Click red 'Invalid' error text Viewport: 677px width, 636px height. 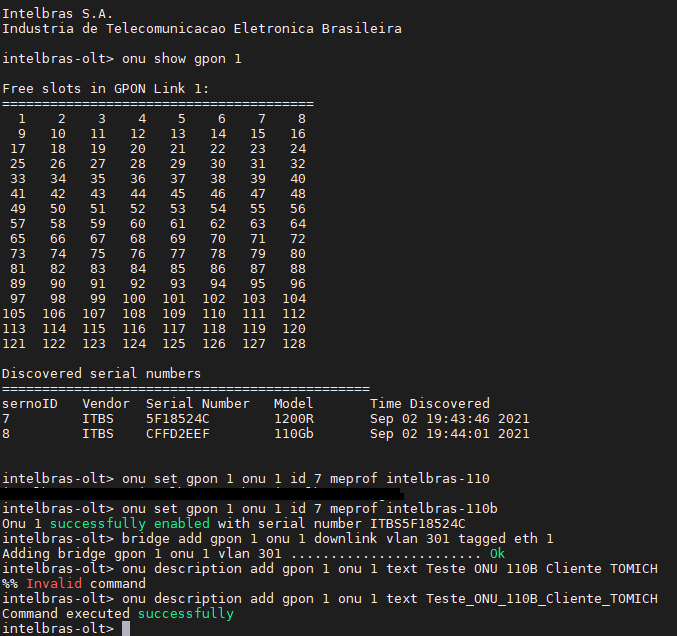click(x=54, y=584)
